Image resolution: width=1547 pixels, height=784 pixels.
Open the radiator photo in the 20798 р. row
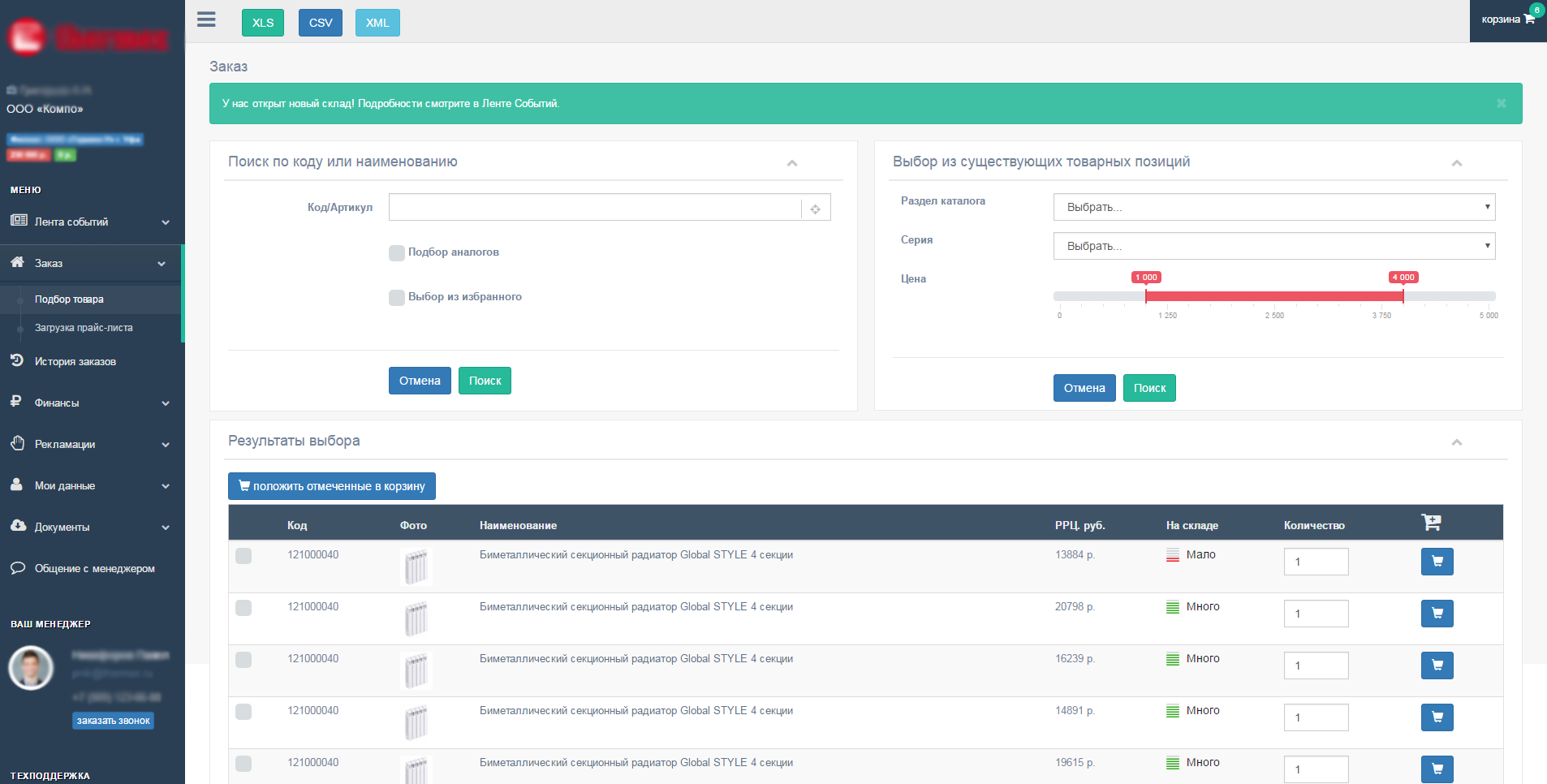coord(416,618)
